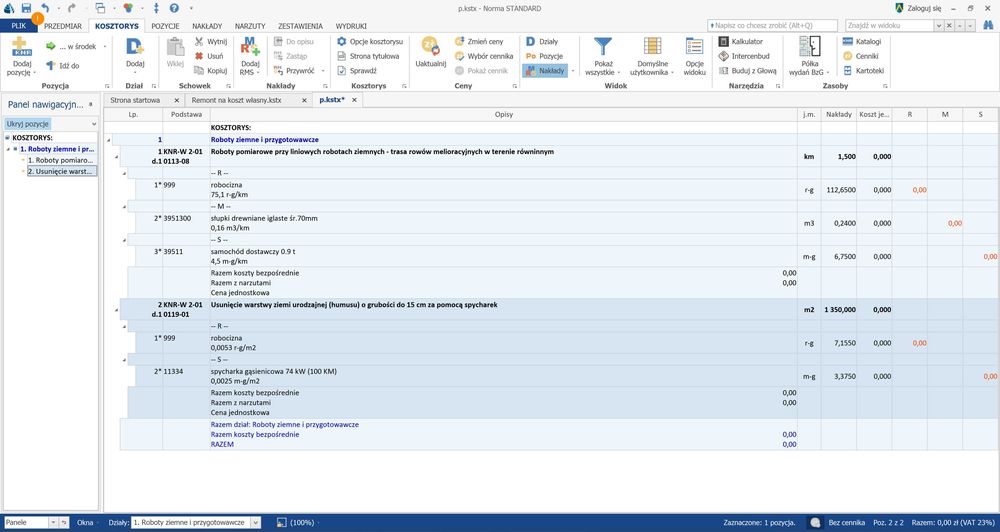Image resolution: width=1000 pixels, height=532 pixels.
Task: Click the Opisy column header
Action: point(503,114)
